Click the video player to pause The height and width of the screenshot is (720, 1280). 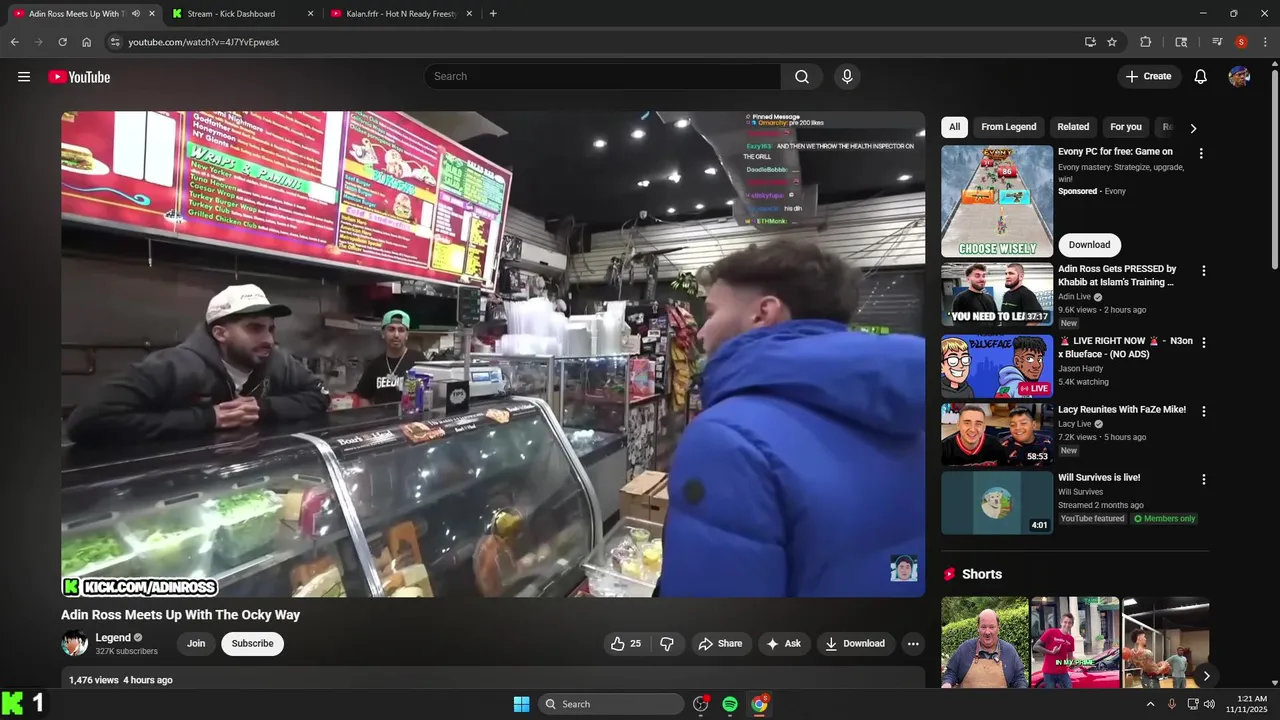(x=493, y=354)
